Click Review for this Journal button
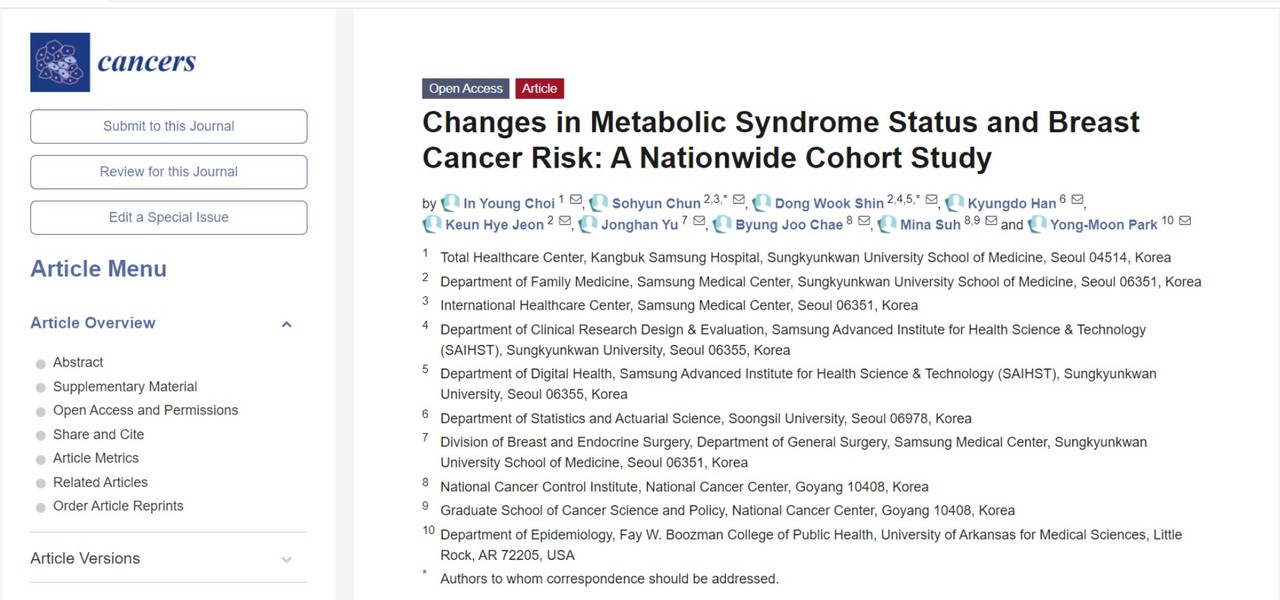 click(169, 172)
